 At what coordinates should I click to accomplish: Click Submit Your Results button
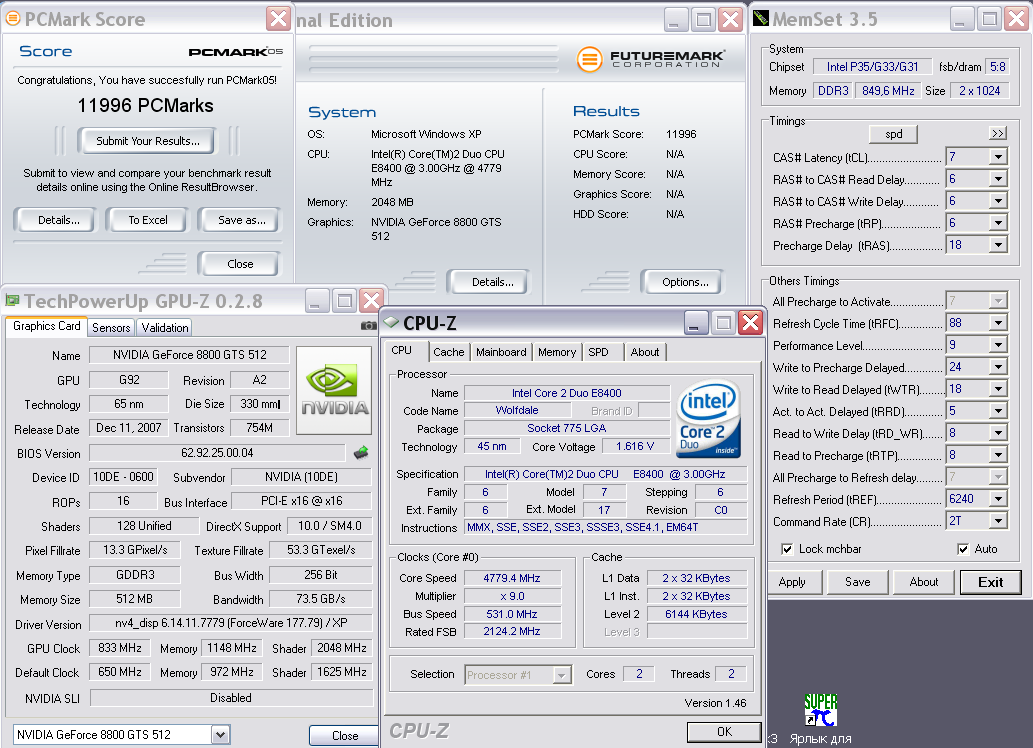[148, 141]
